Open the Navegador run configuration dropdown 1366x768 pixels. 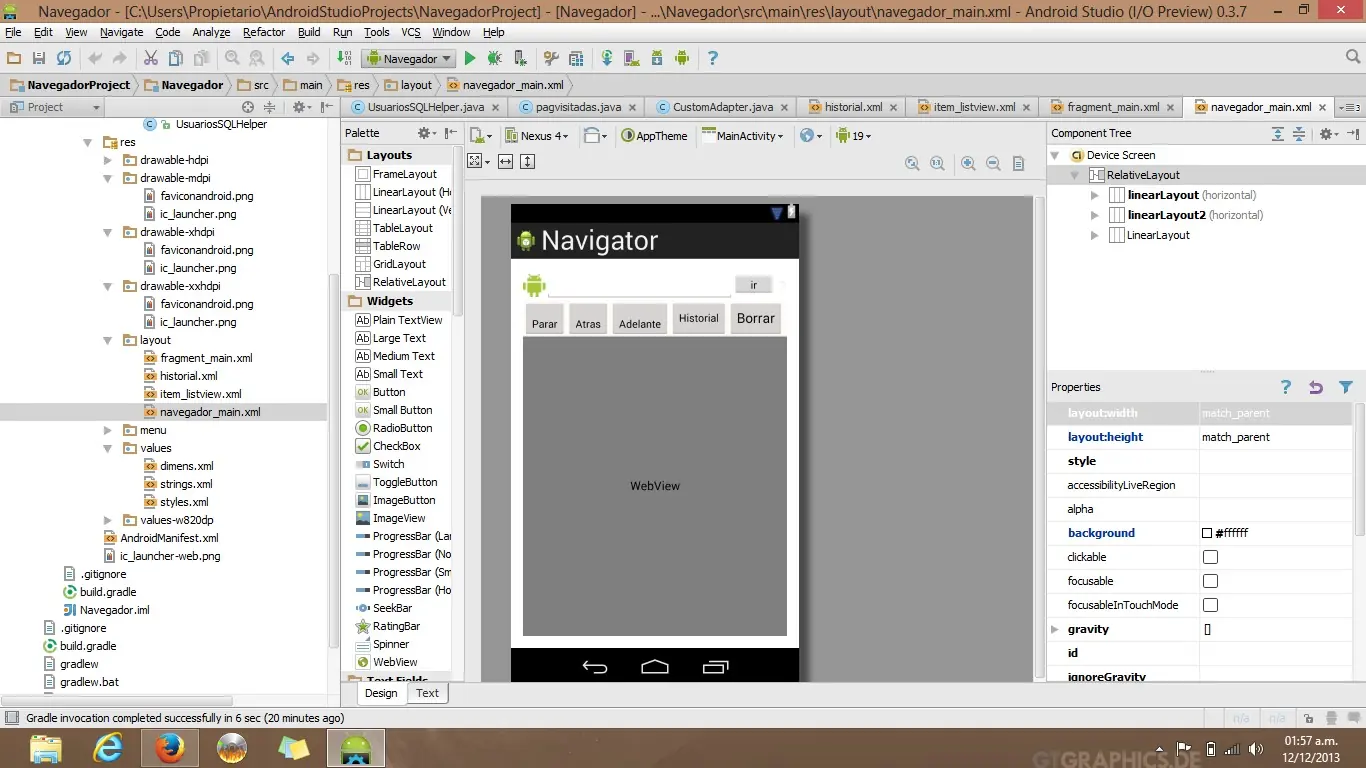(409, 59)
